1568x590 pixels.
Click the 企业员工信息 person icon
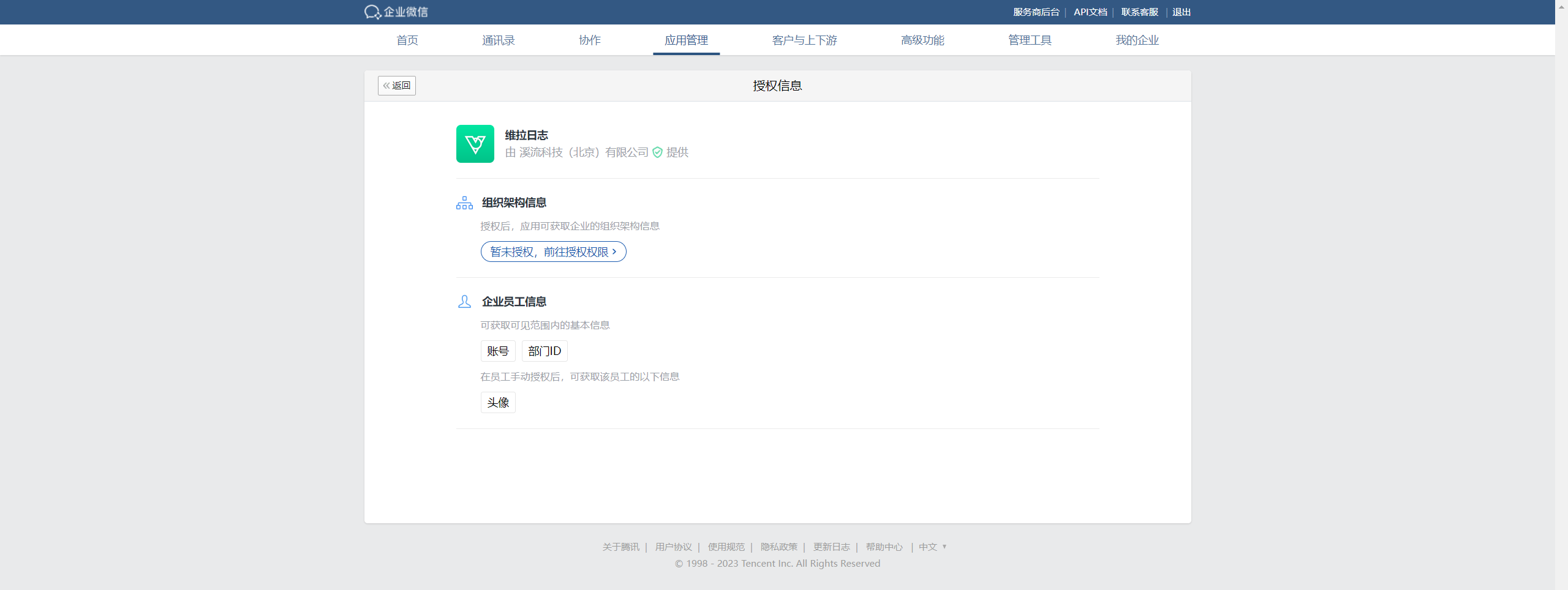point(464,302)
